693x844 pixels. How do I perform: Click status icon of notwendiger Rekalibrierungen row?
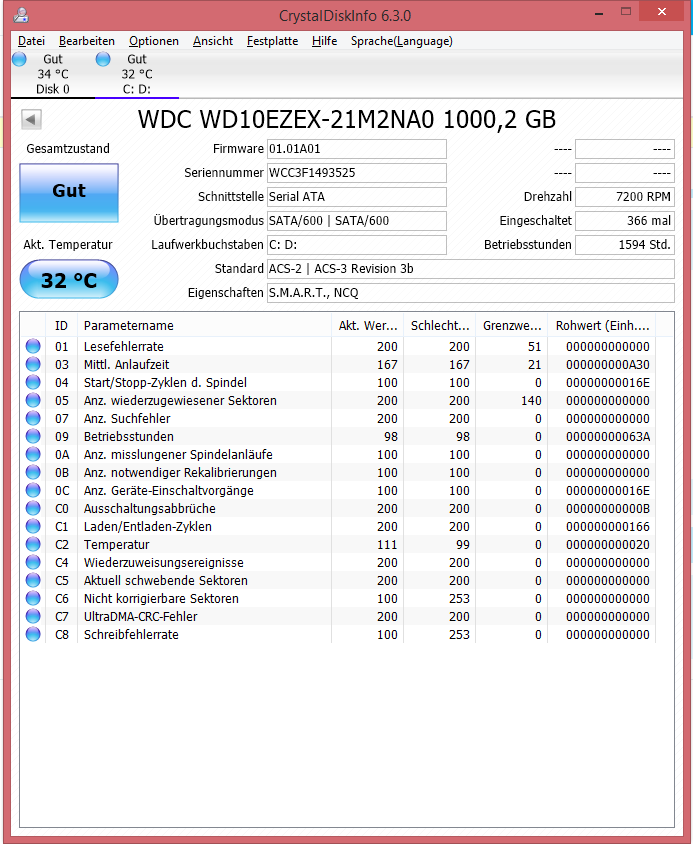click(x=33, y=472)
